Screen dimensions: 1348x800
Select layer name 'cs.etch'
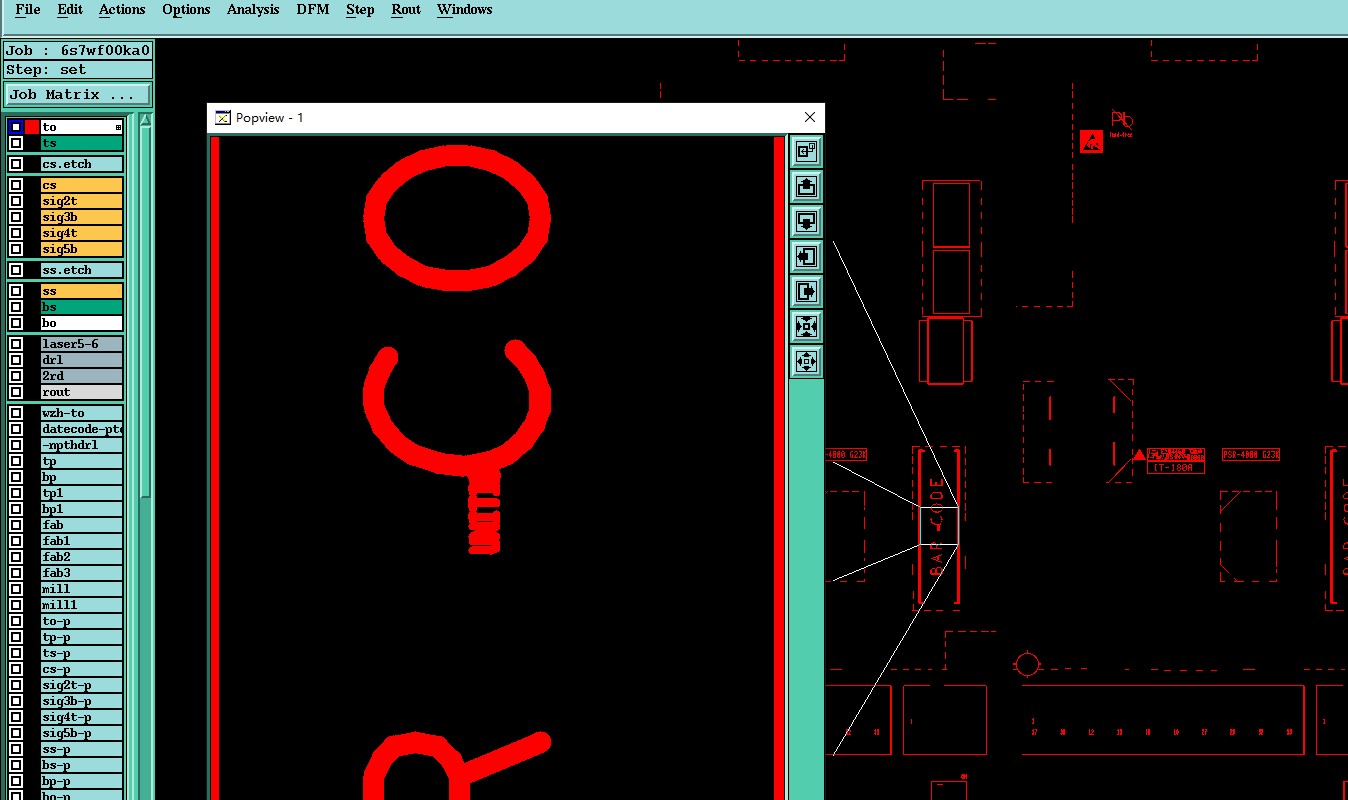click(81, 164)
